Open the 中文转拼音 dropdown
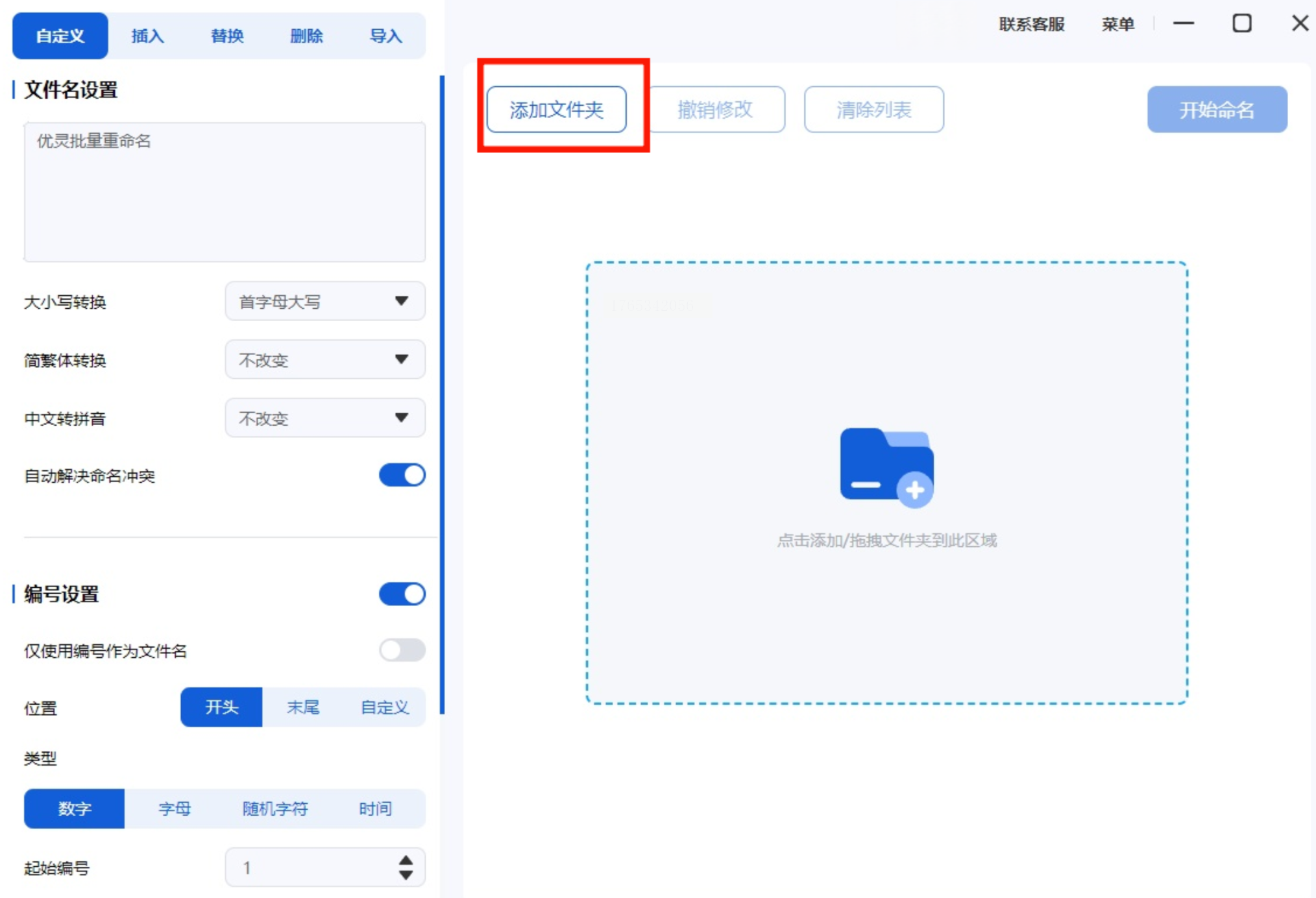The height and width of the screenshot is (898, 1316). coord(324,418)
